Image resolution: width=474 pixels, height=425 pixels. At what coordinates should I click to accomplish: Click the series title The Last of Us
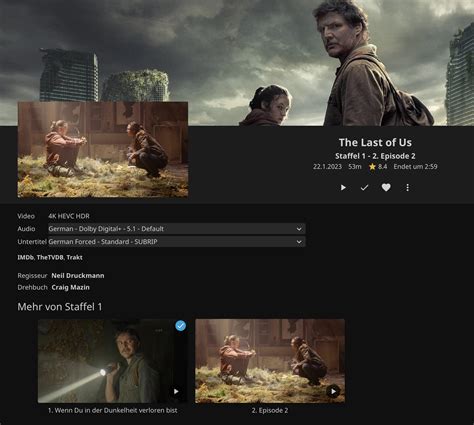point(375,142)
